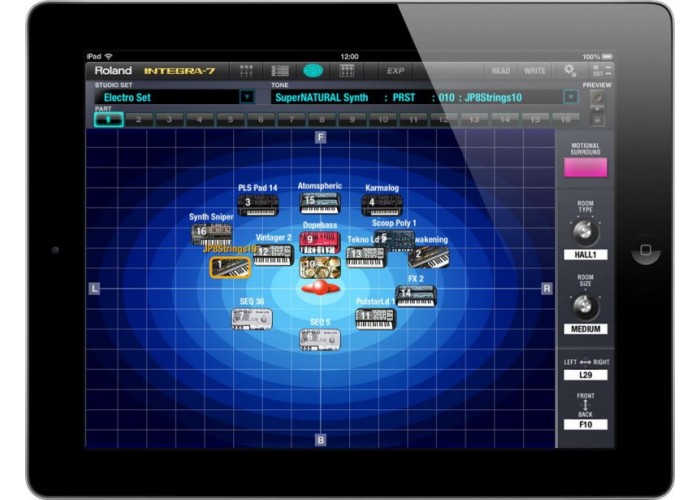Select part 6 SEQ 5 instrument icon

click(320, 339)
